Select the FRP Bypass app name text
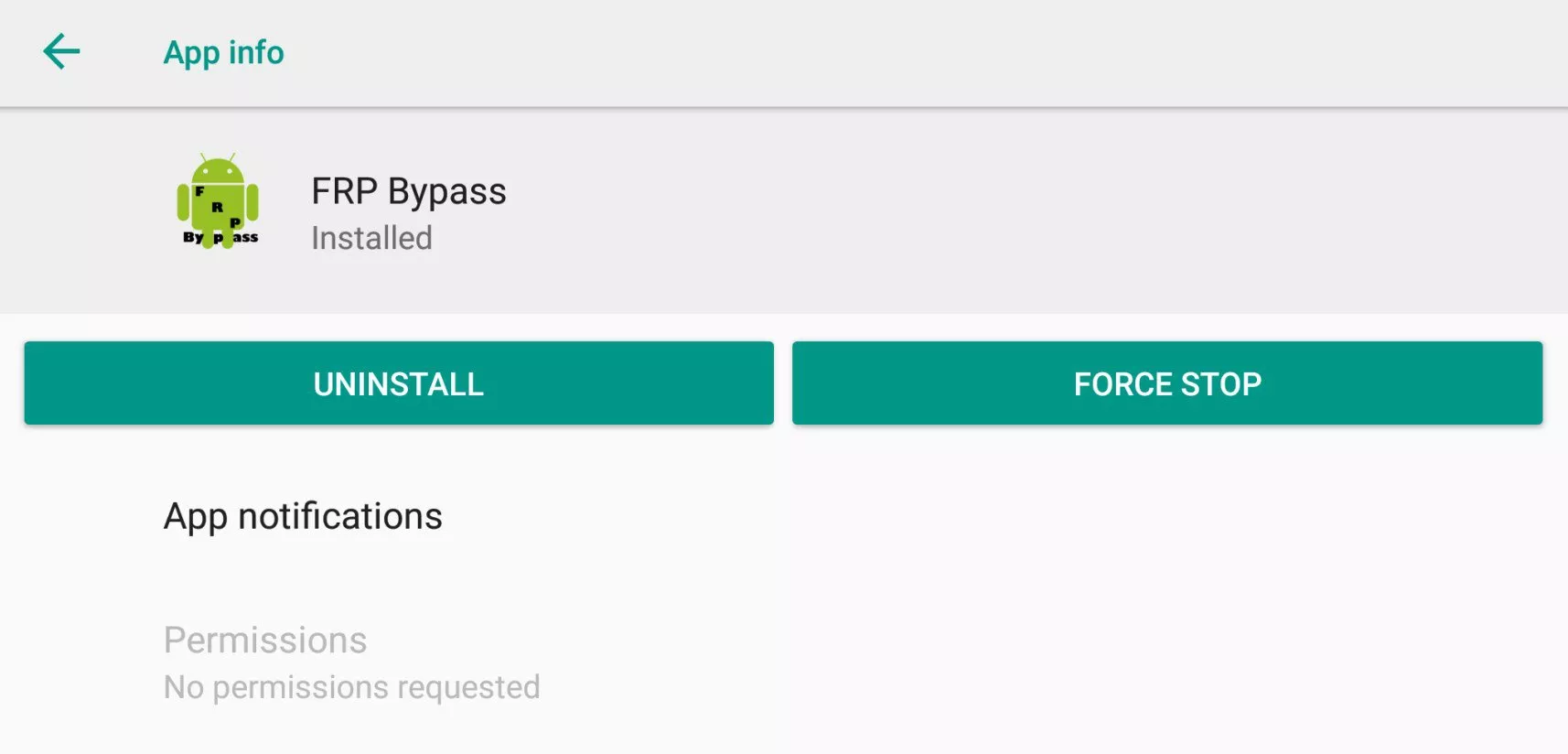This screenshot has width=1568, height=754. [x=409, y=191]
